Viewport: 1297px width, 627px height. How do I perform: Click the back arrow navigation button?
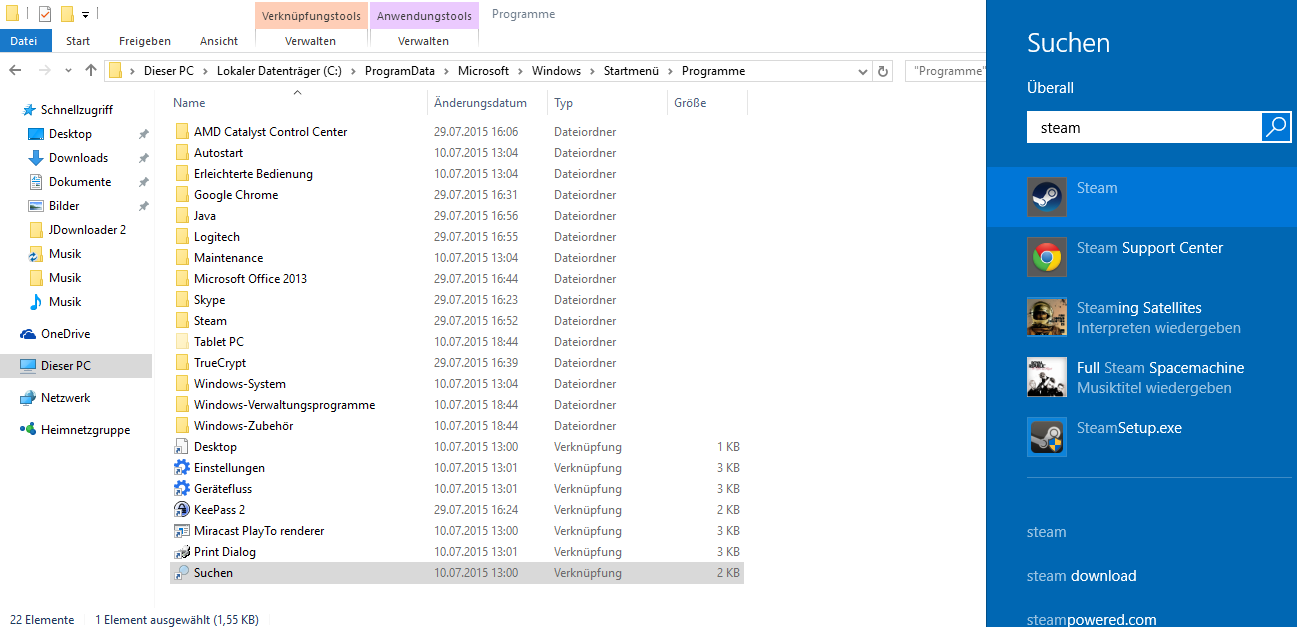(x=15, y=71)
